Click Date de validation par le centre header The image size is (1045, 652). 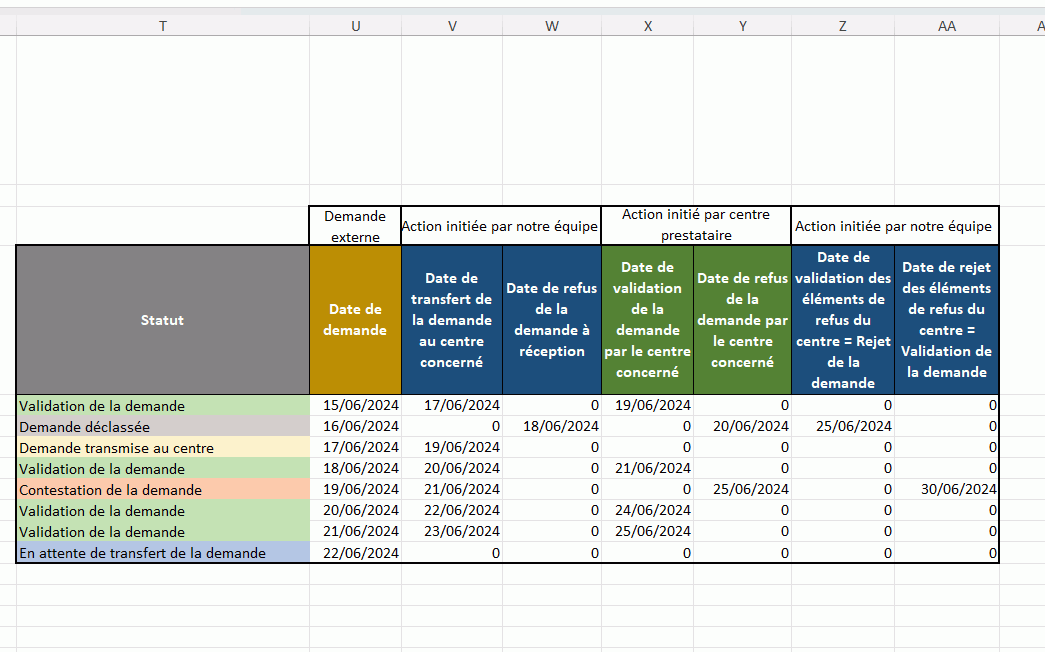point(647,320)
